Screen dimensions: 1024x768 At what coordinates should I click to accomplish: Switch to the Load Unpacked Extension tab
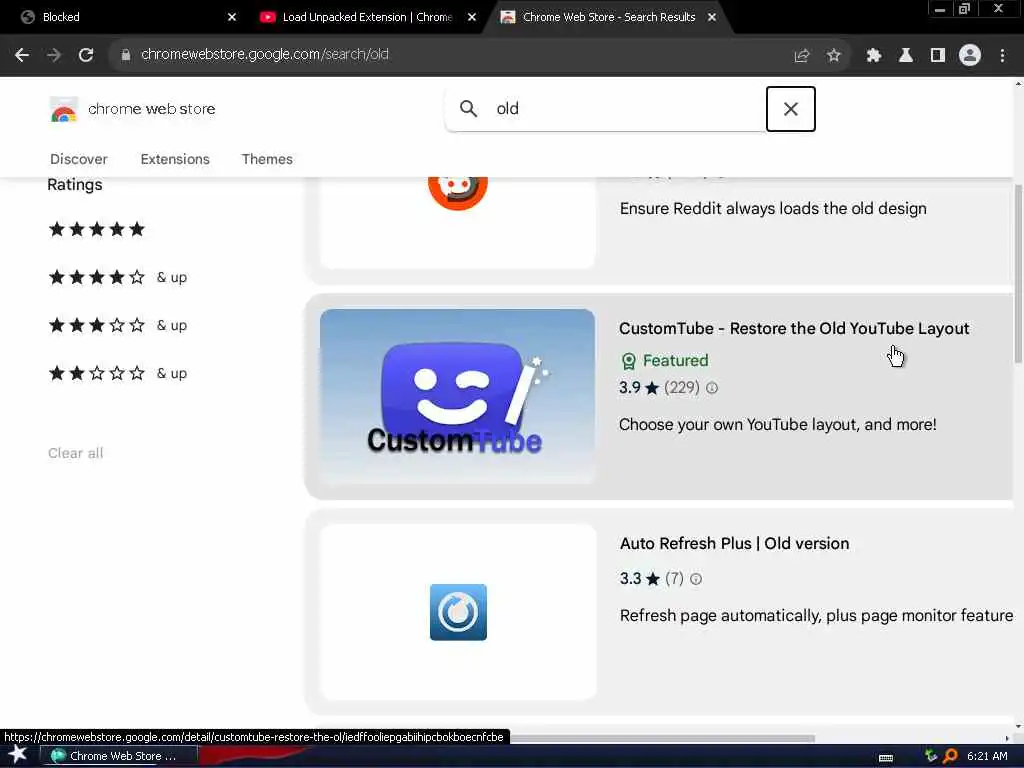[366, 17]
